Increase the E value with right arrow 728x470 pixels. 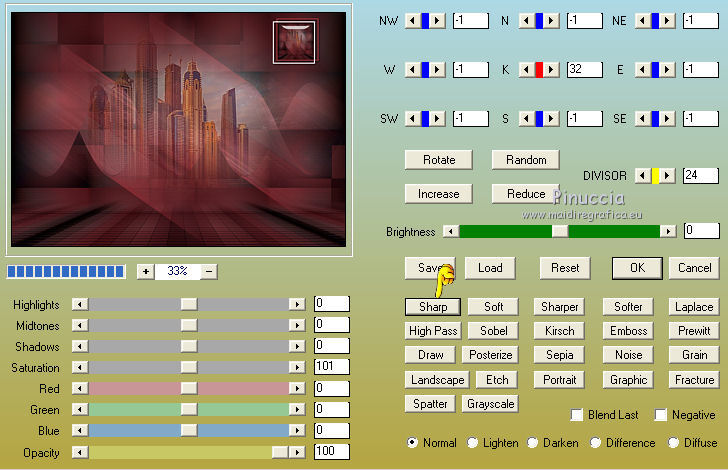667,70
